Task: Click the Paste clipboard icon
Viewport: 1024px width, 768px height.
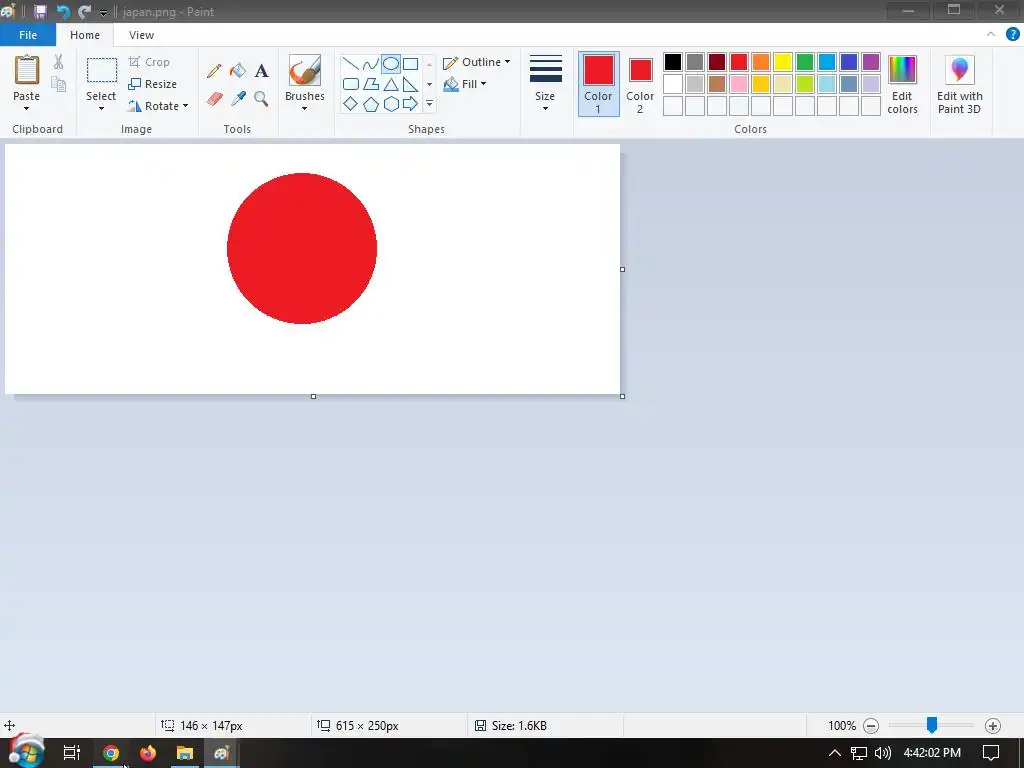Action: [27, 71]
